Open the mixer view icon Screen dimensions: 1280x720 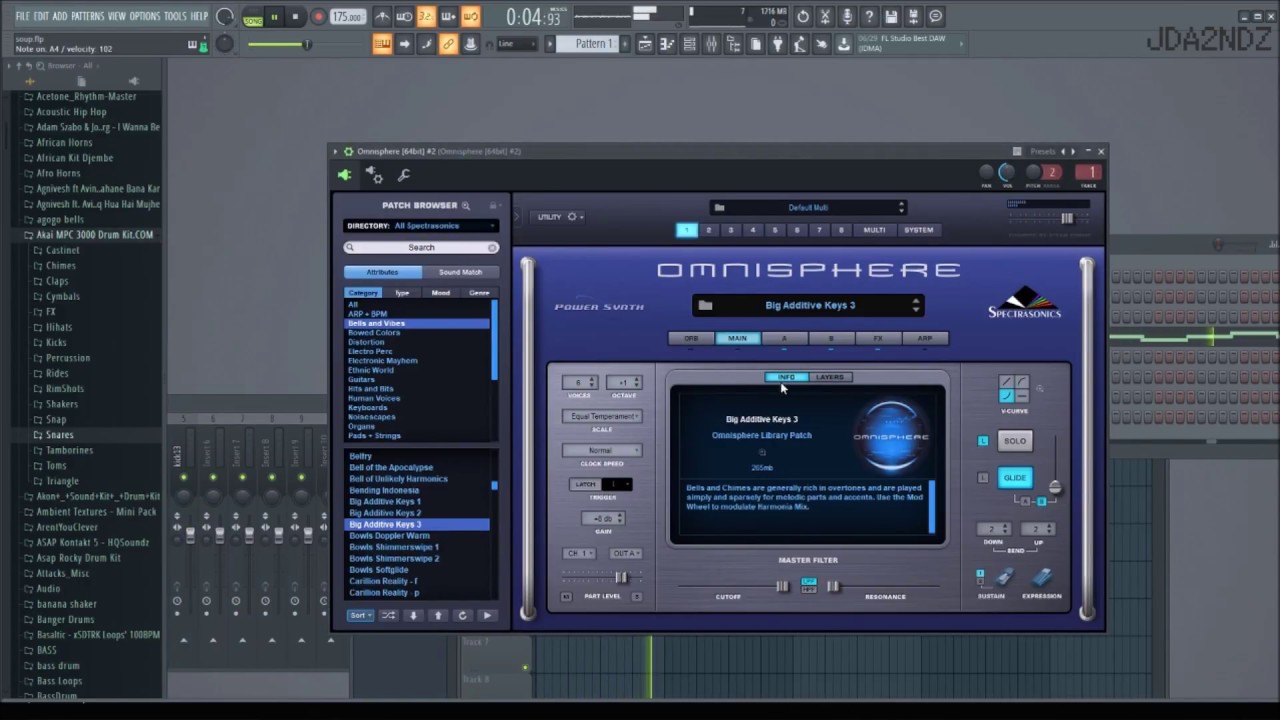point(712,44)
